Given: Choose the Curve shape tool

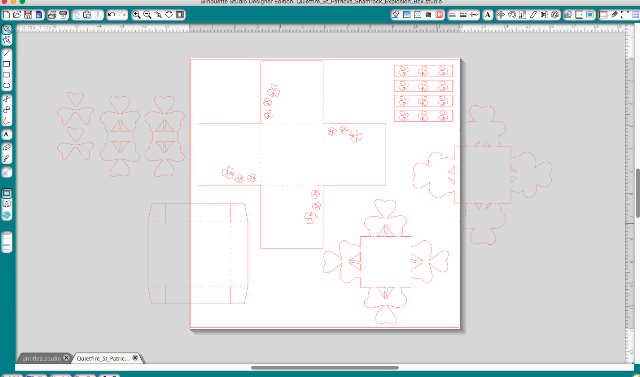Looking at the screenshot, I should [x=7, y=110].
